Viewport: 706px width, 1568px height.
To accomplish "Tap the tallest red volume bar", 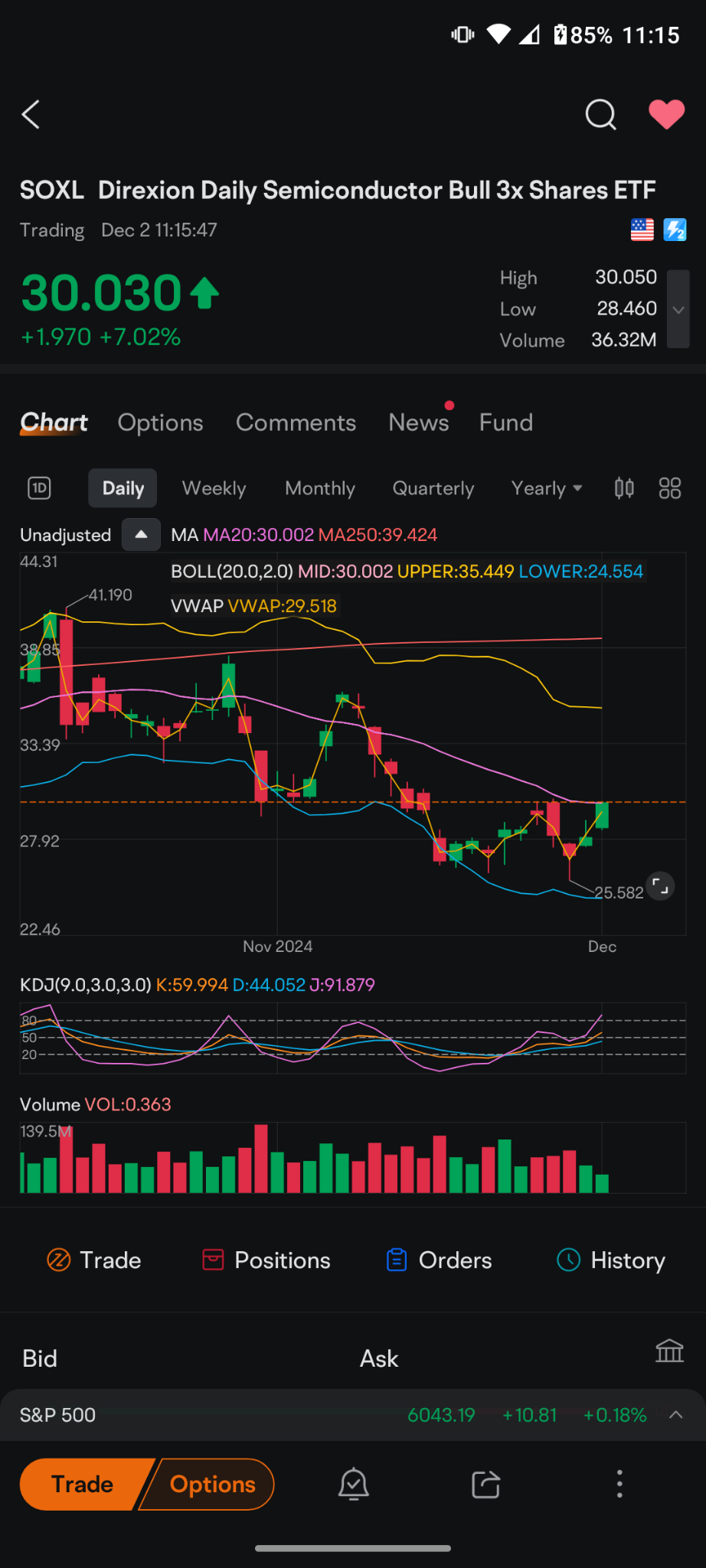I will tap(261, 1159).
